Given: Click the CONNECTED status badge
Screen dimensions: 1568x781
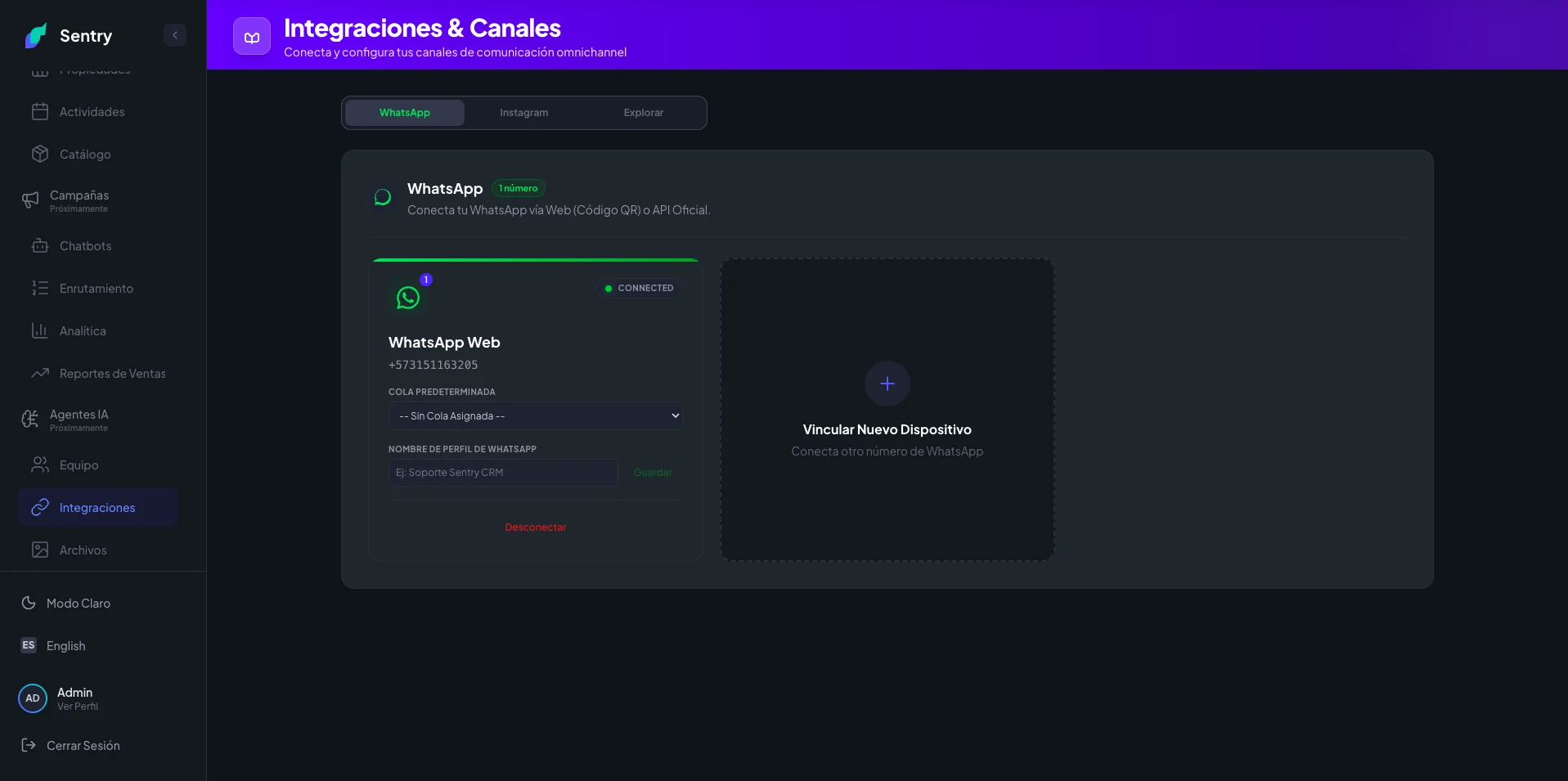Looking at the screenshot, I should pyautogui.click(x=639, y=289).
